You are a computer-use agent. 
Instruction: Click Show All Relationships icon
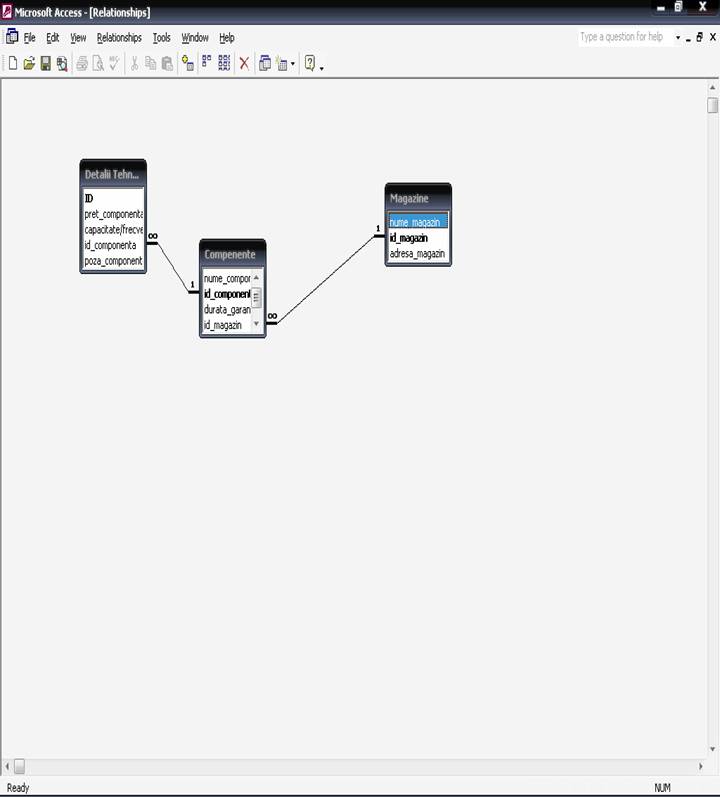tap(224, 63)
